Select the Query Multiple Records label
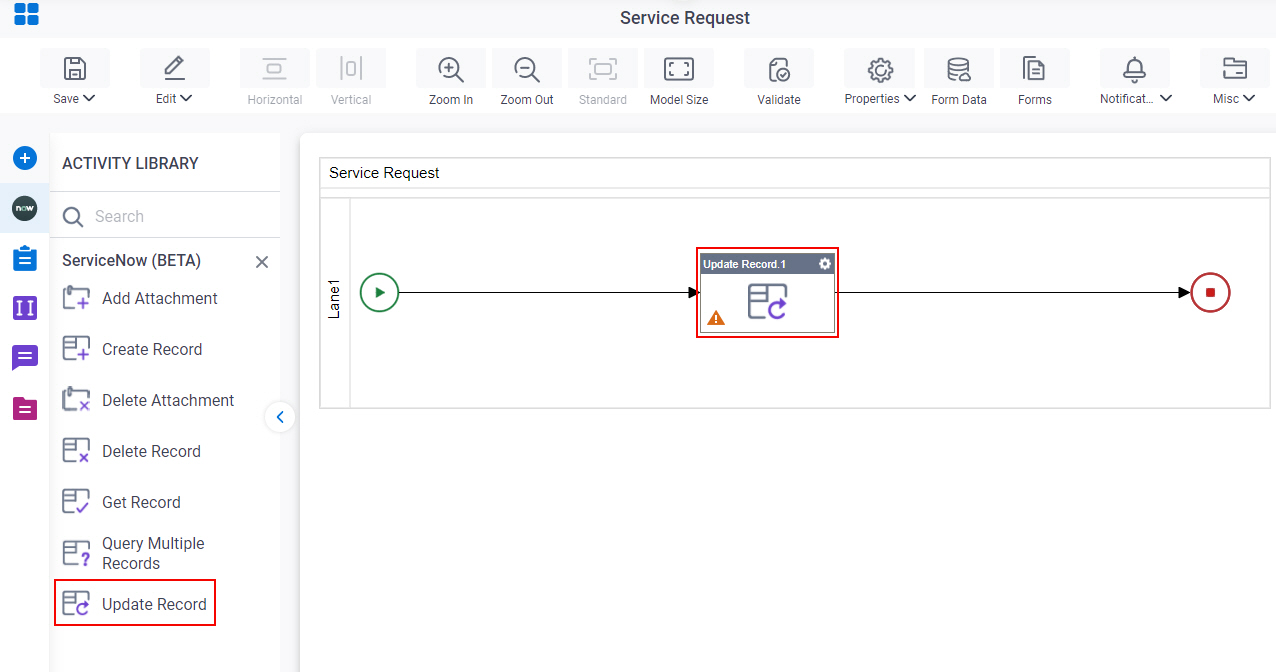 click(153, 553)
